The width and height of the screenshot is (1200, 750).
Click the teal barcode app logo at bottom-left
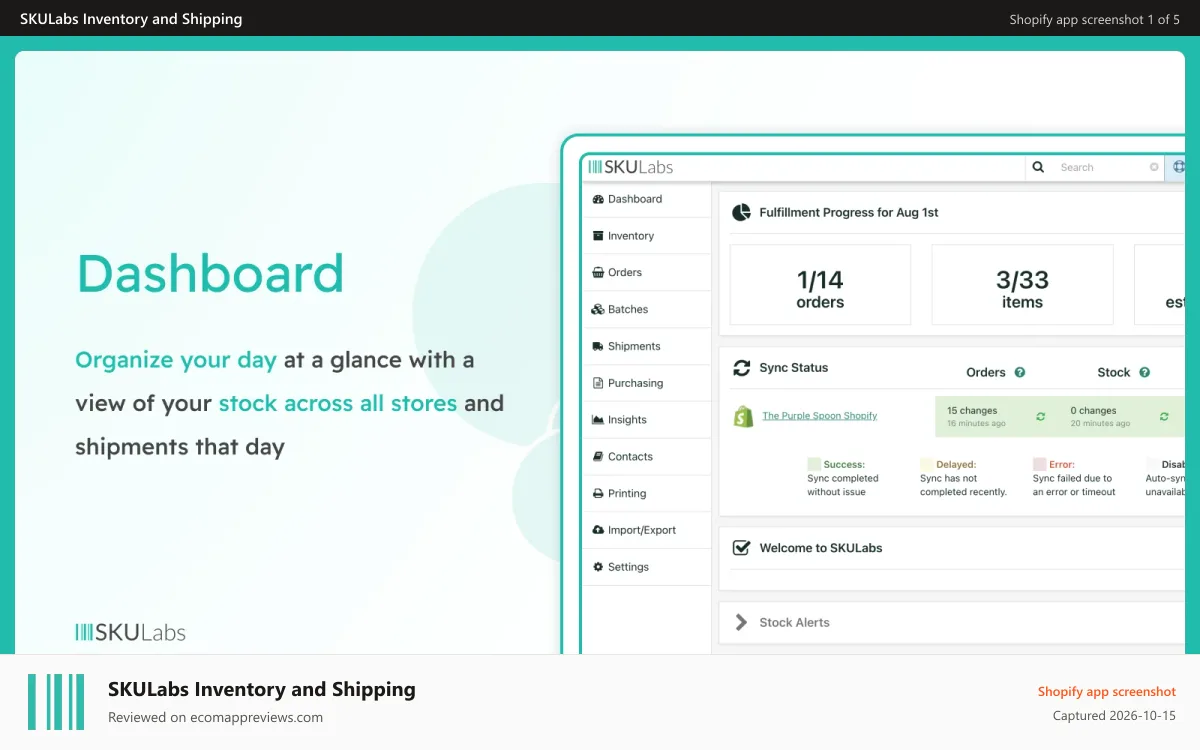[x=56, y=702]
